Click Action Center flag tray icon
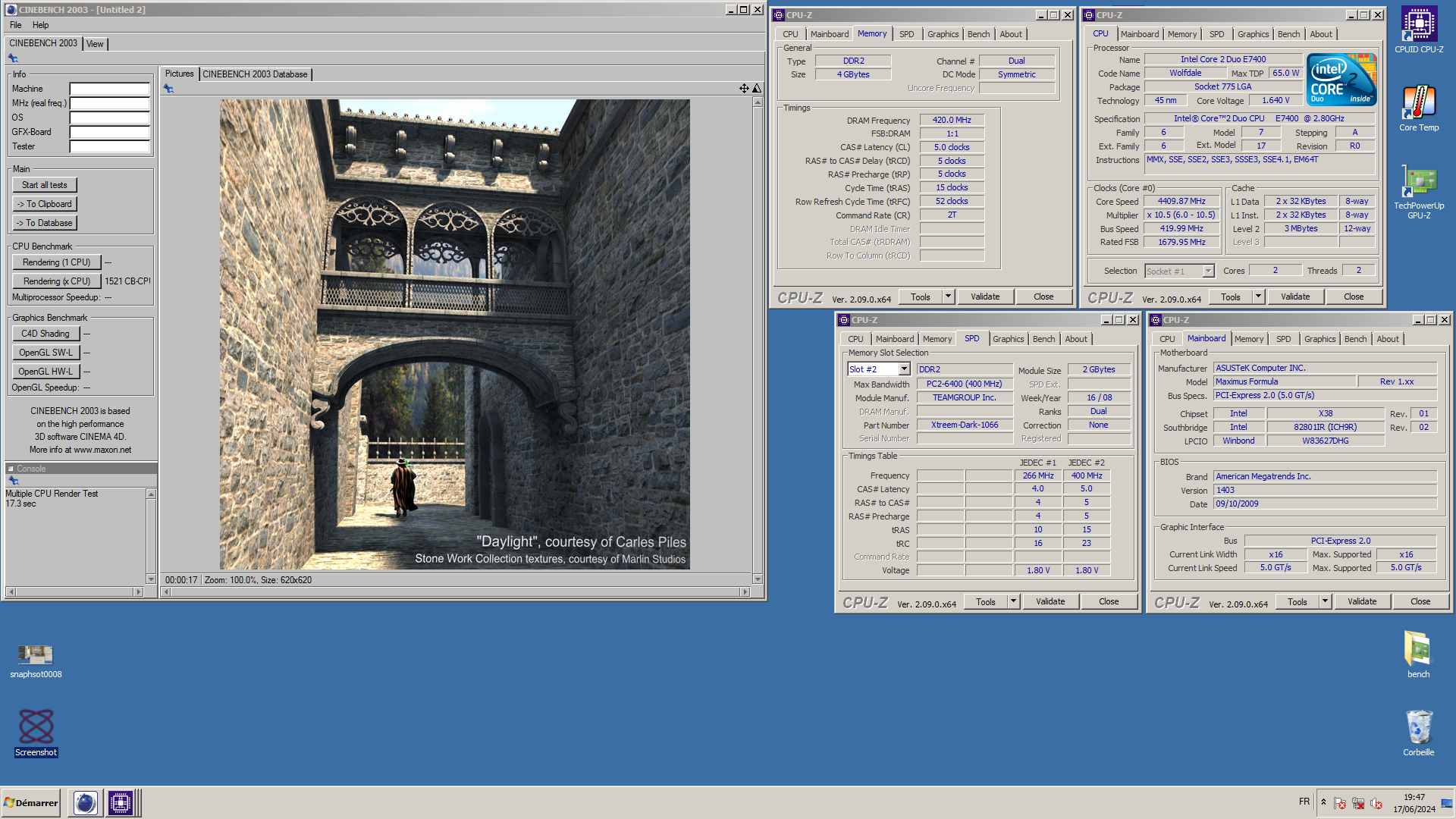 click(x=1340, y=803)
